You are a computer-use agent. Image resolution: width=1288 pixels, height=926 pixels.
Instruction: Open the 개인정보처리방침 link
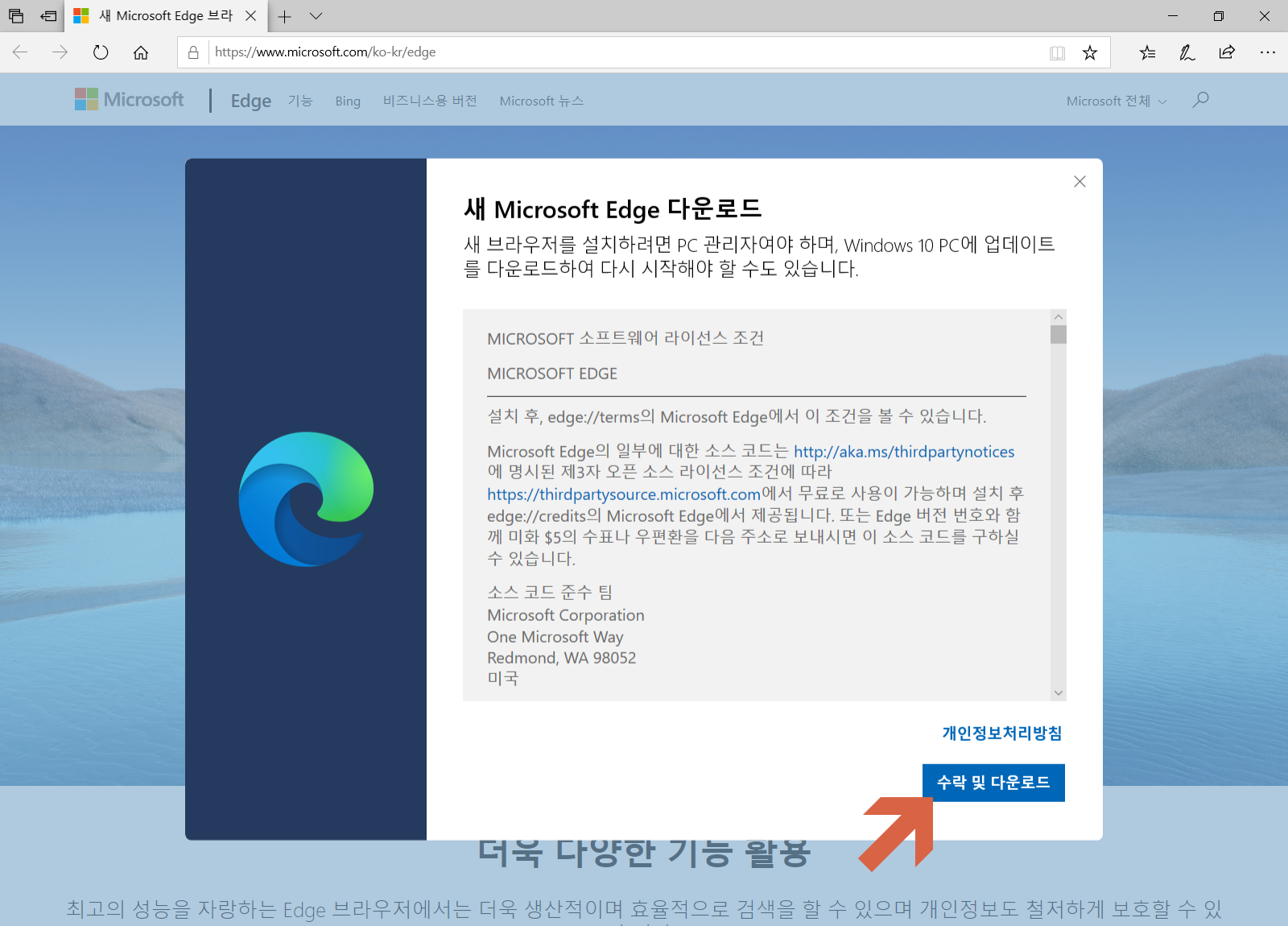tap(1002, 733)
